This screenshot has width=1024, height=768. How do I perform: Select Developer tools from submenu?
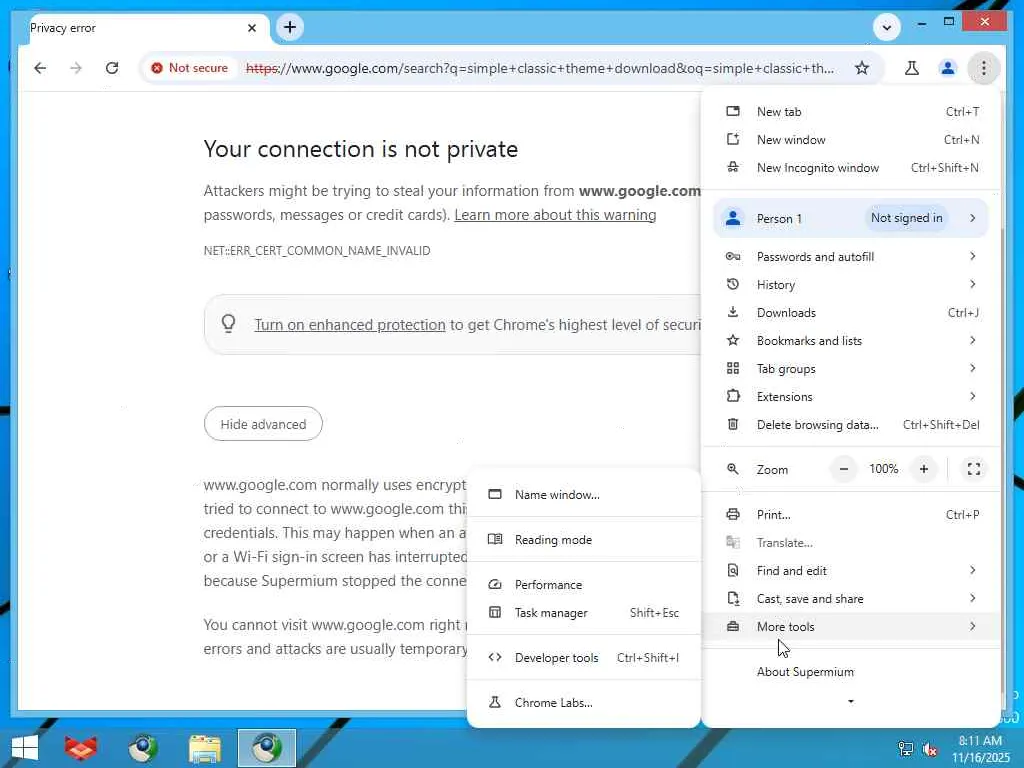coord(556,658)
